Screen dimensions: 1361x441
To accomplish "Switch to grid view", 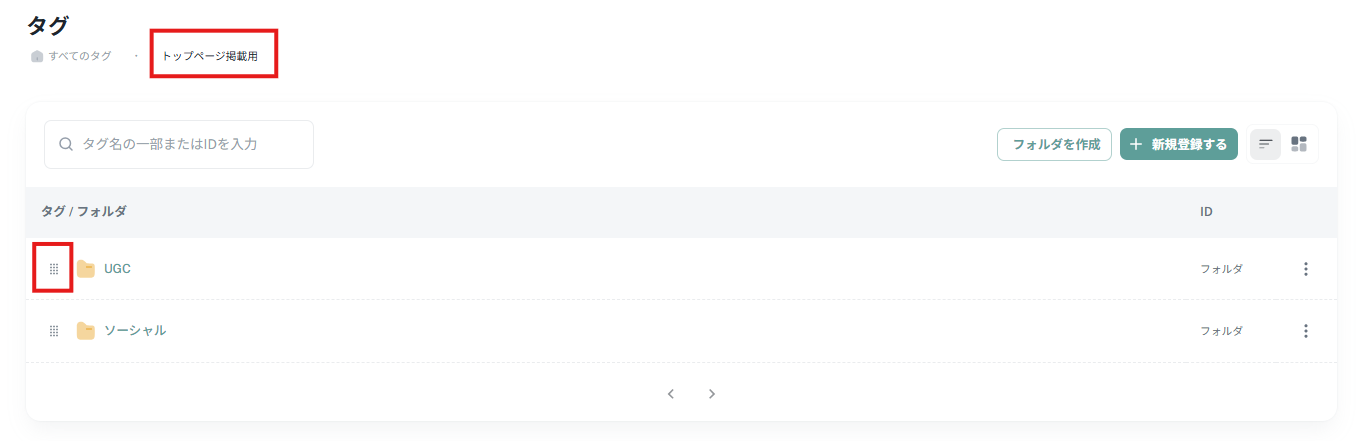I will [x=1299, y=144].
